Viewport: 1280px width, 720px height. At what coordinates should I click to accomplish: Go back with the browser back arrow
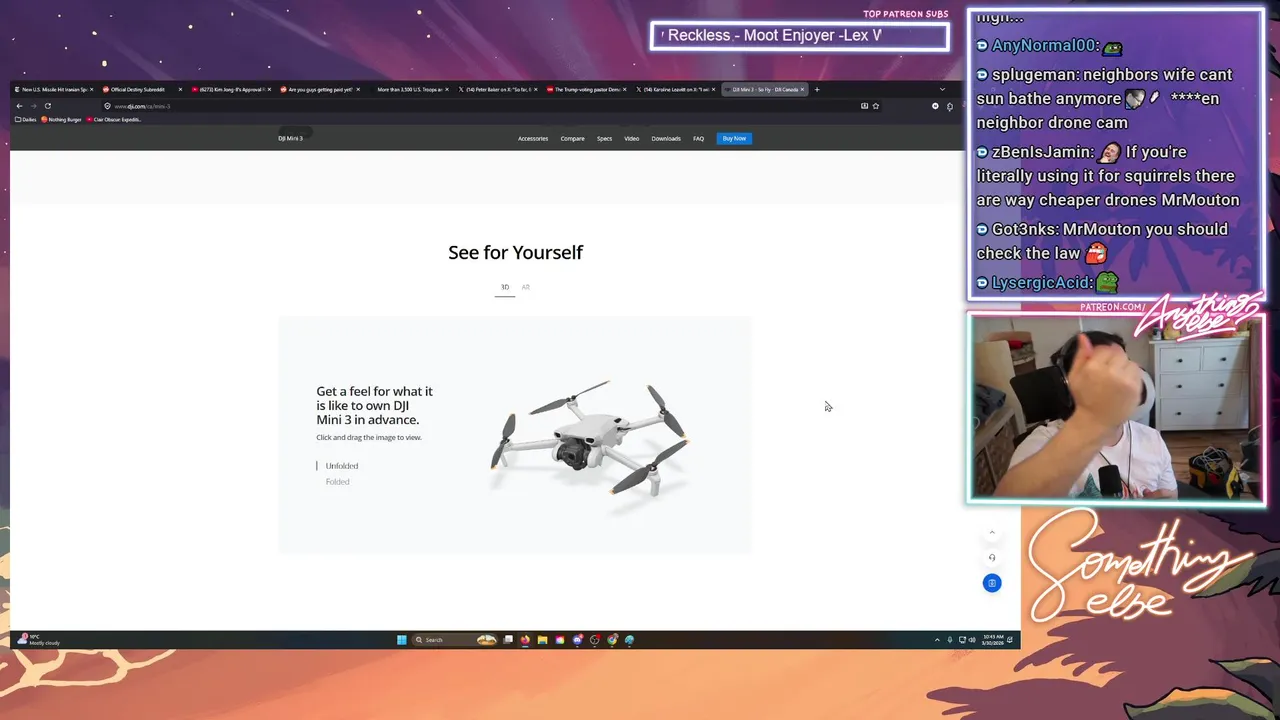[x=19, y=106]
